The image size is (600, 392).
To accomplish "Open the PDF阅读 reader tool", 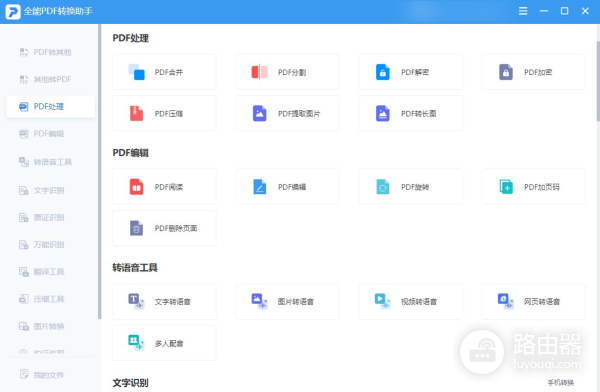I will point(164,187).
